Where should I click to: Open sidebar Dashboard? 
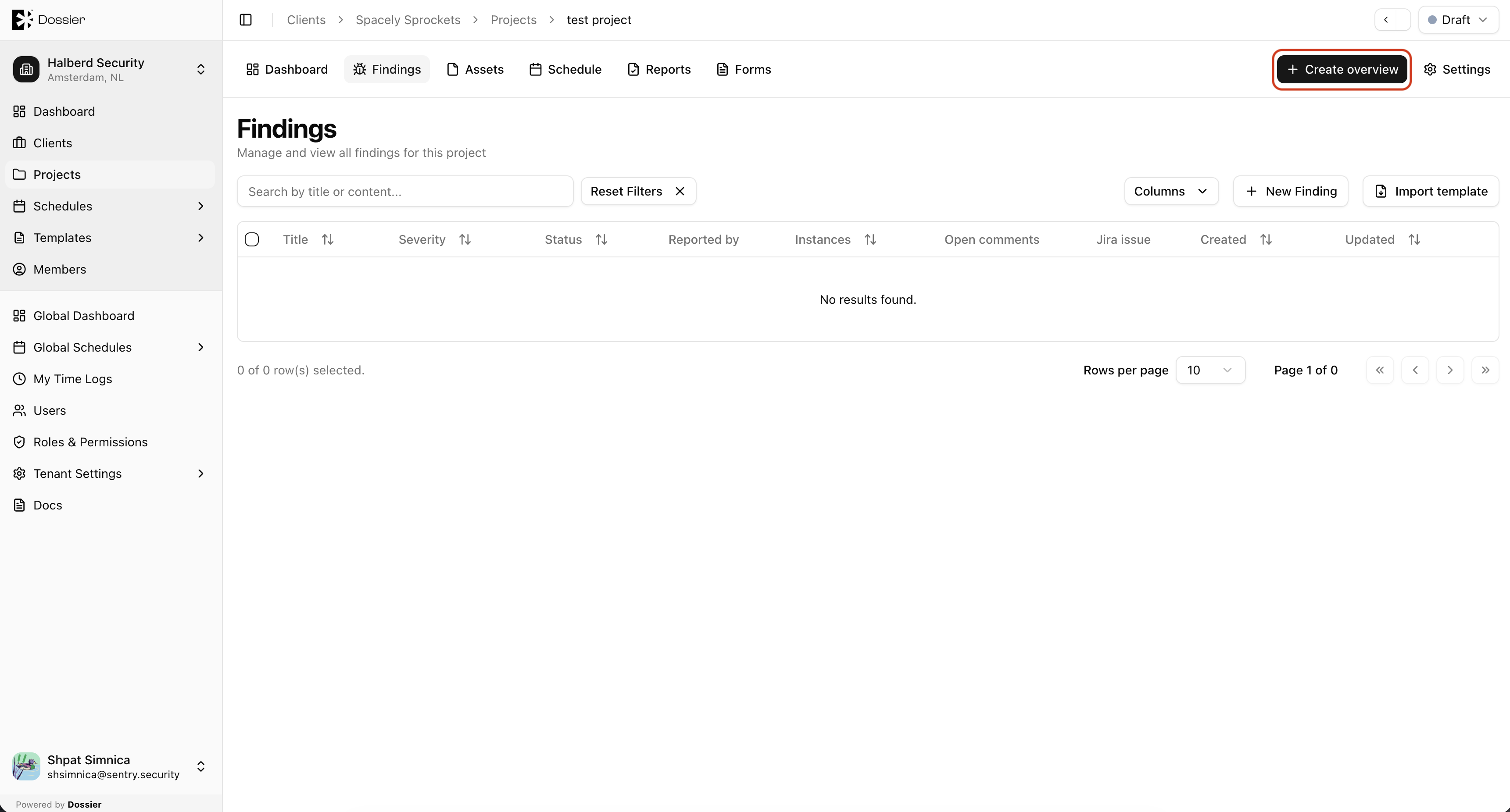click(110, 111)
